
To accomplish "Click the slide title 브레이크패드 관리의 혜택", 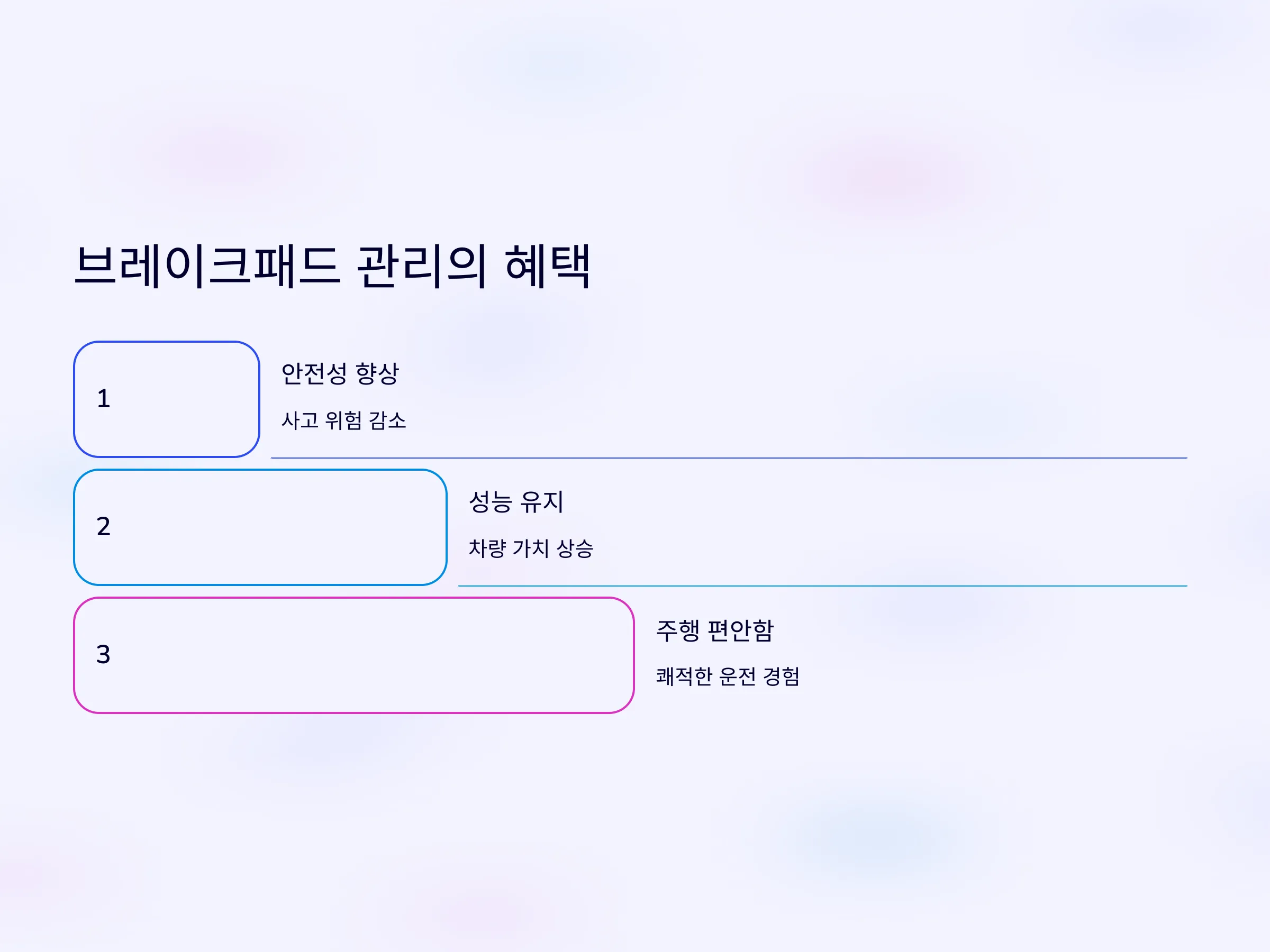I will pos(332,266).
